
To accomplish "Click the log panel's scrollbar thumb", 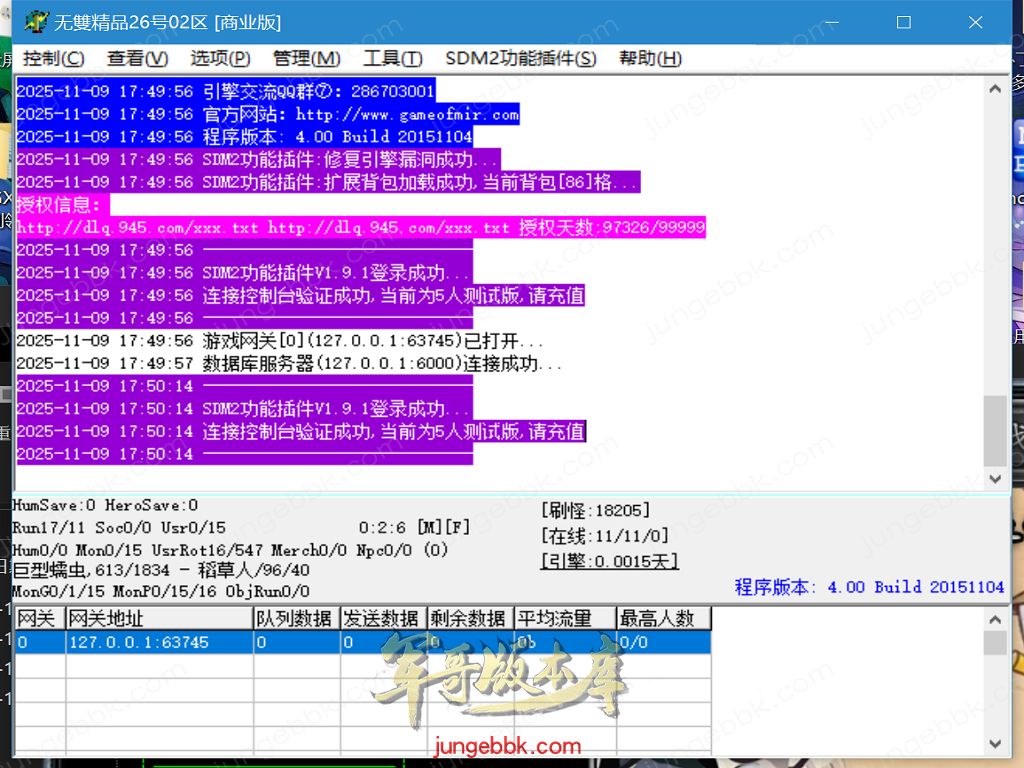I will [x=995, y=430].
